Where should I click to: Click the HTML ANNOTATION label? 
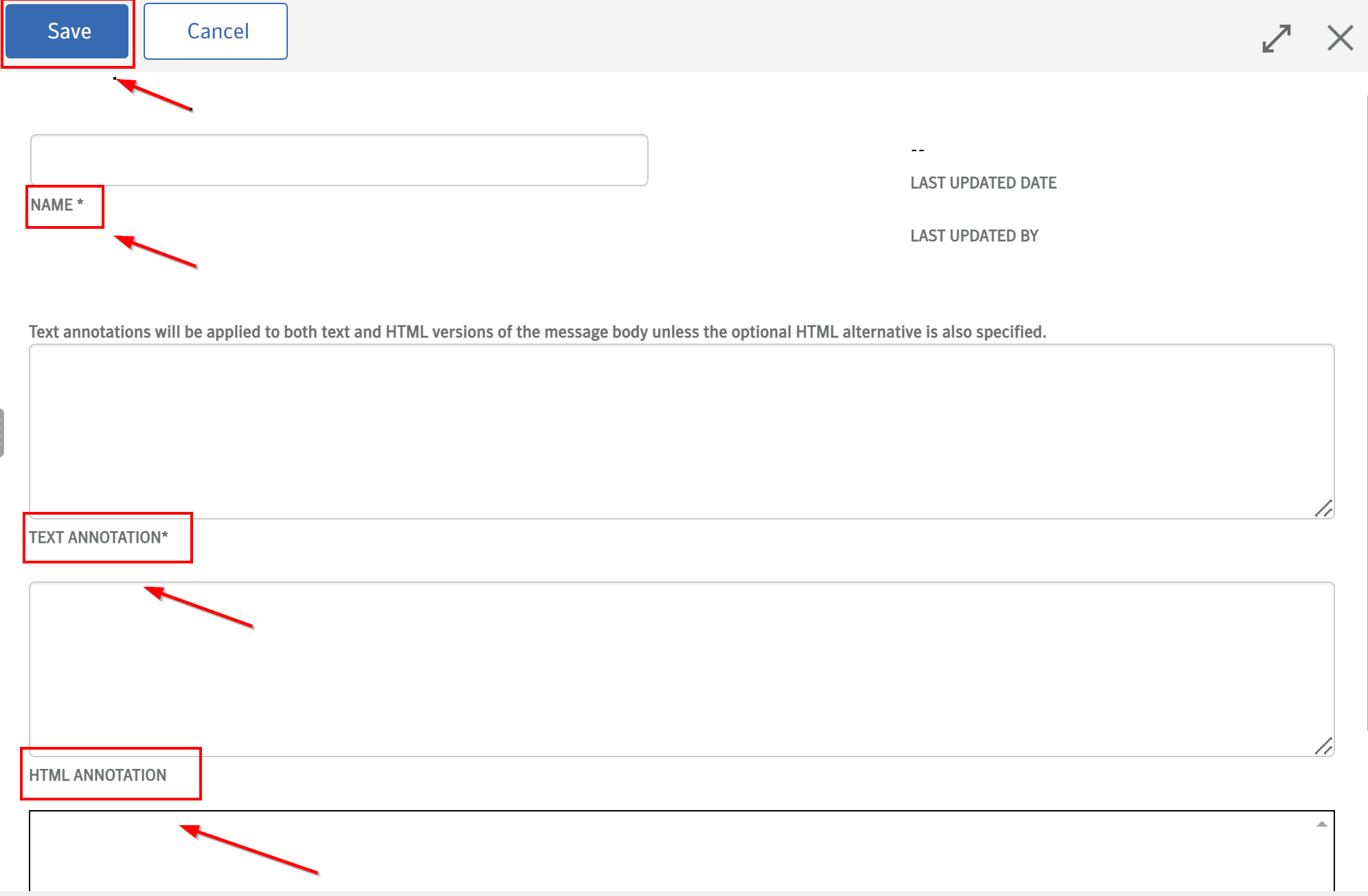click(x=98, y=775)
